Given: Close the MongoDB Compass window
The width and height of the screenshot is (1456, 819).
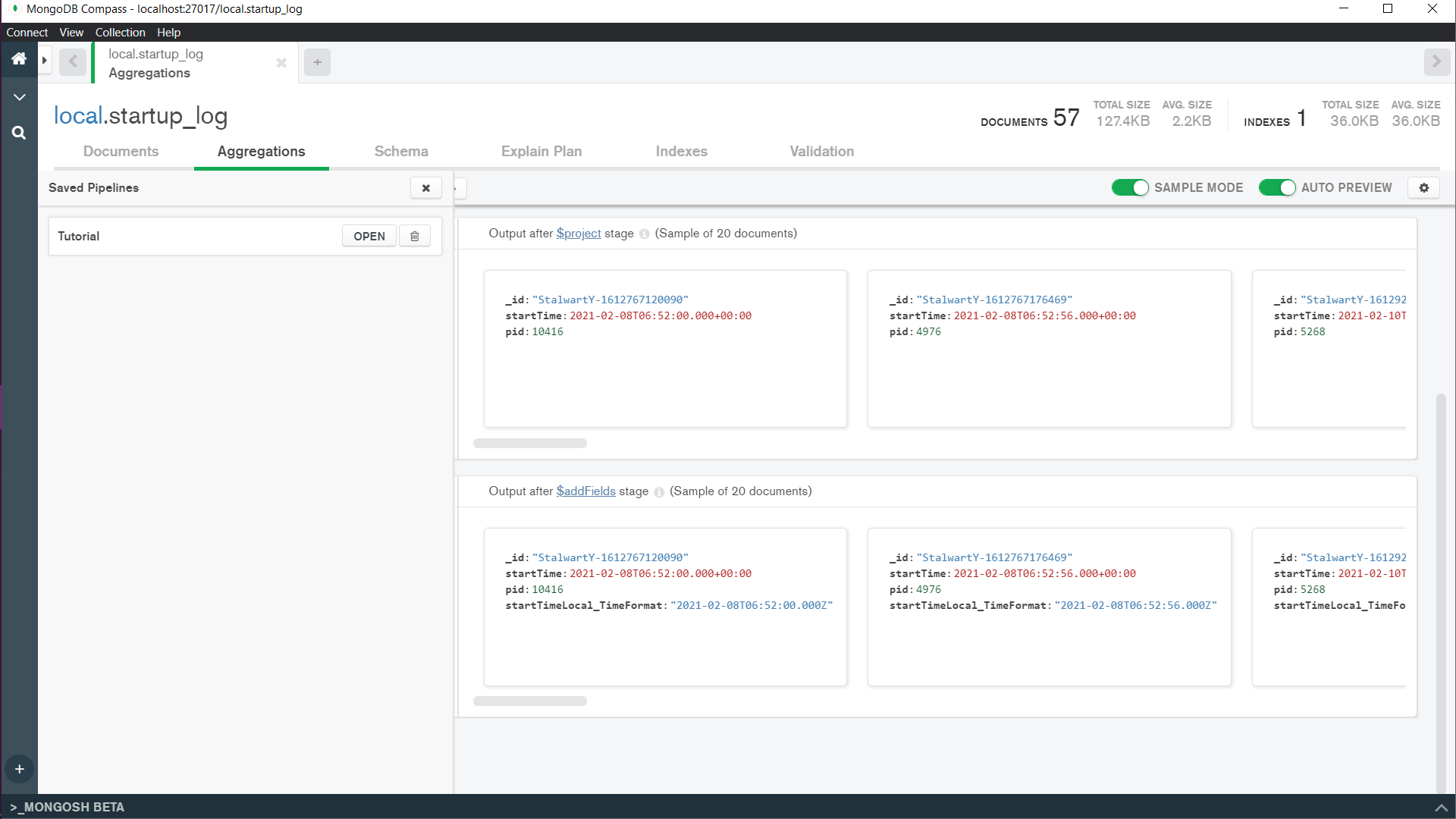Looking at the screenshot, I should (x=1432, y=9).
